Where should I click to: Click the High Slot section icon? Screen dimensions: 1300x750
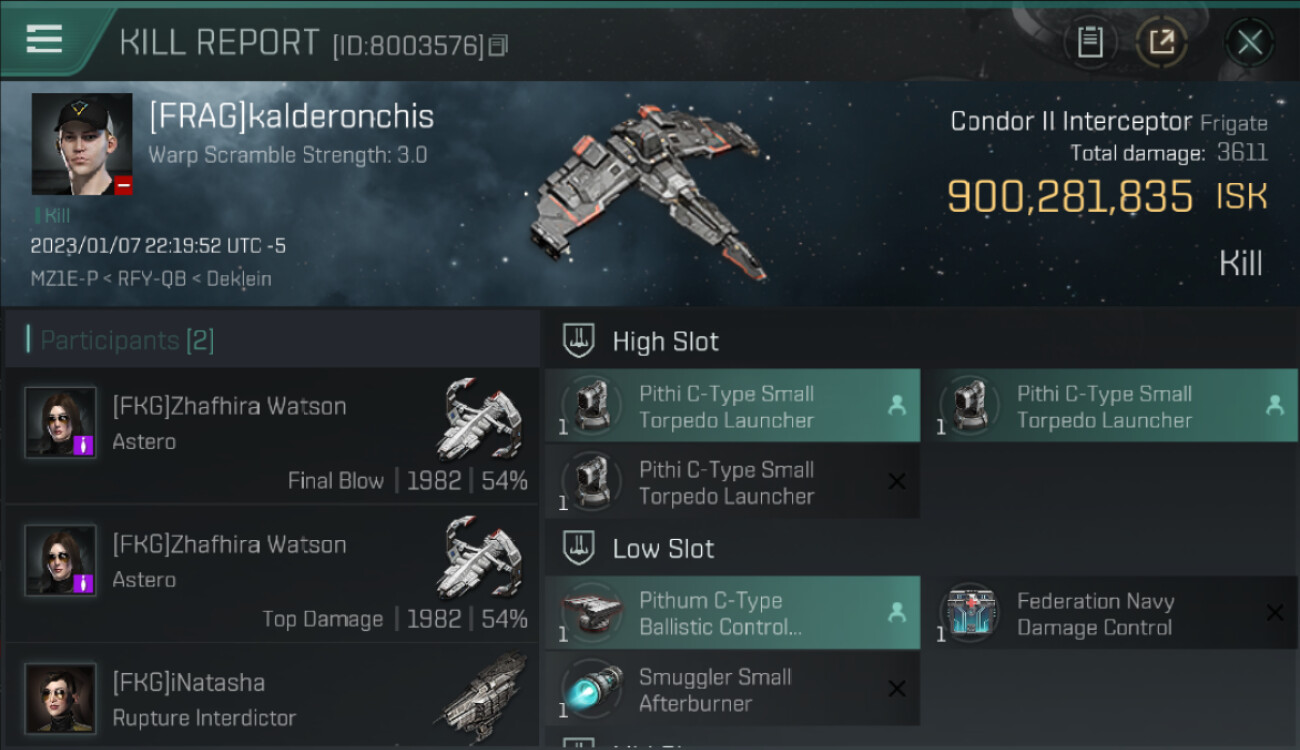coord(579,341)
